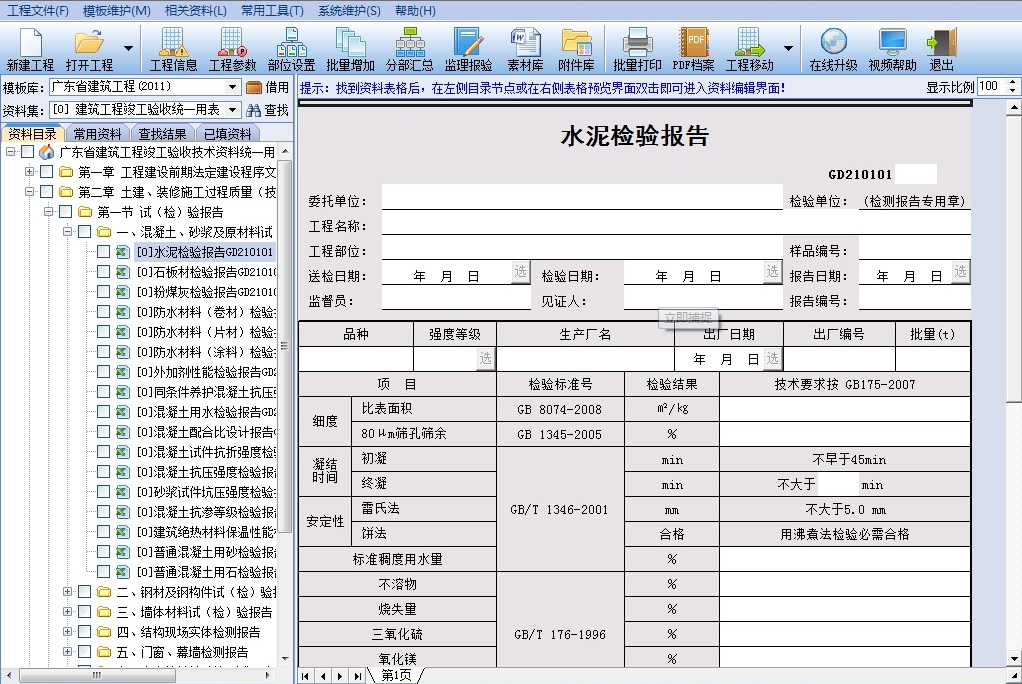Viewport: 1022px width, 684px height.
Task: Open the 模板库 dropdown list
Action: coord(233,87)
